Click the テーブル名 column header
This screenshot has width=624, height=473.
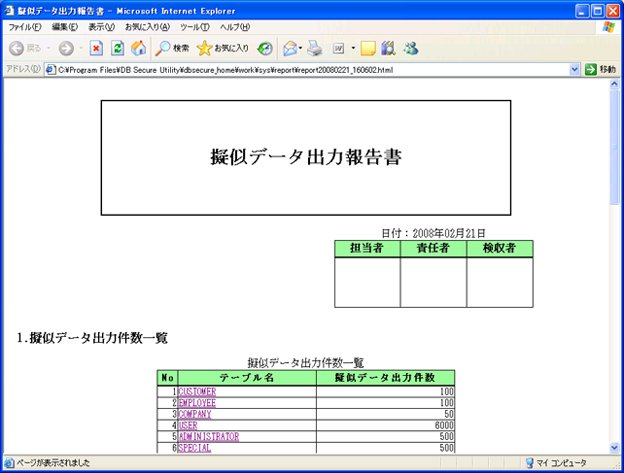point(247,378)
